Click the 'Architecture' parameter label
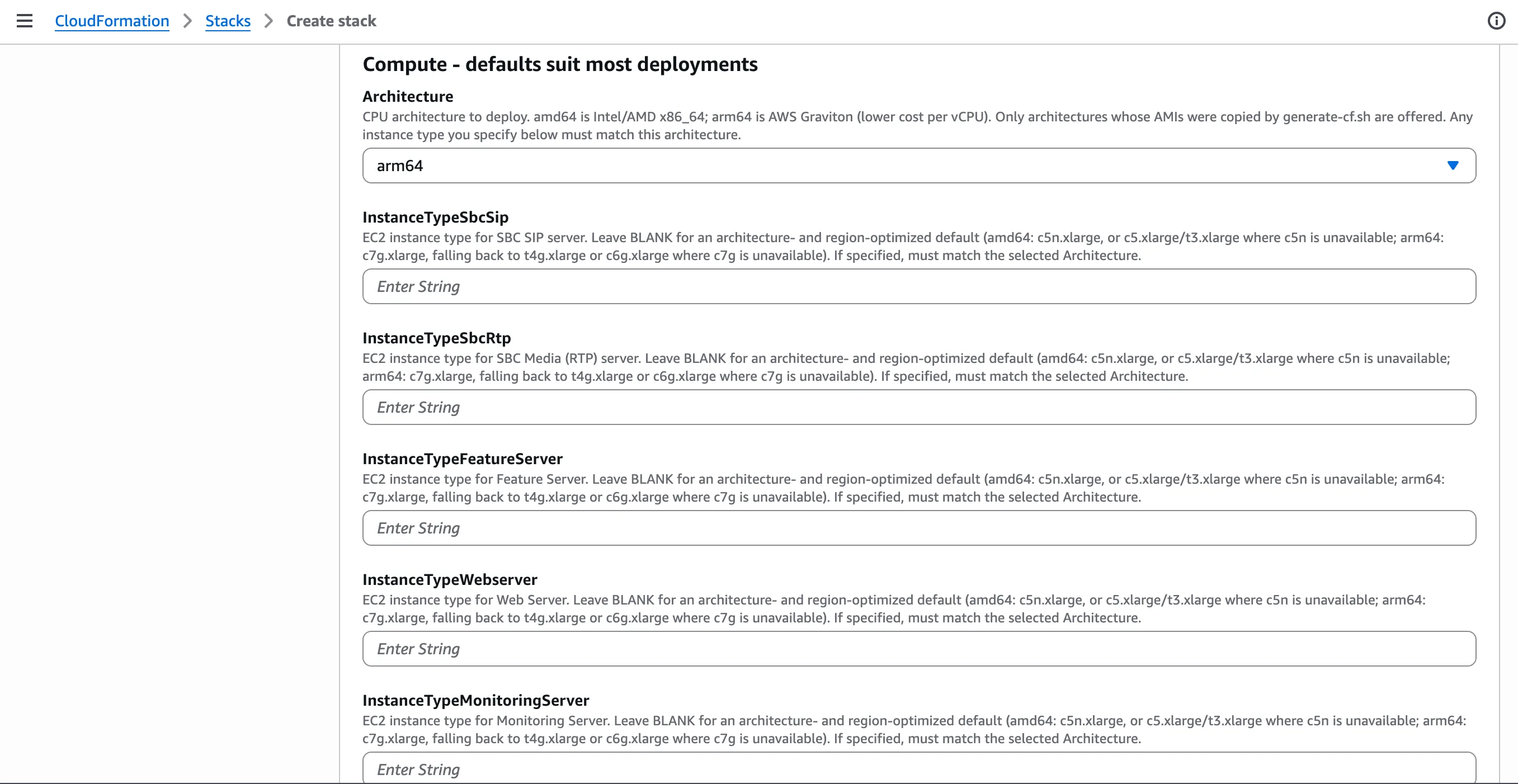The image size is (1518, 784). coord(408,96)
